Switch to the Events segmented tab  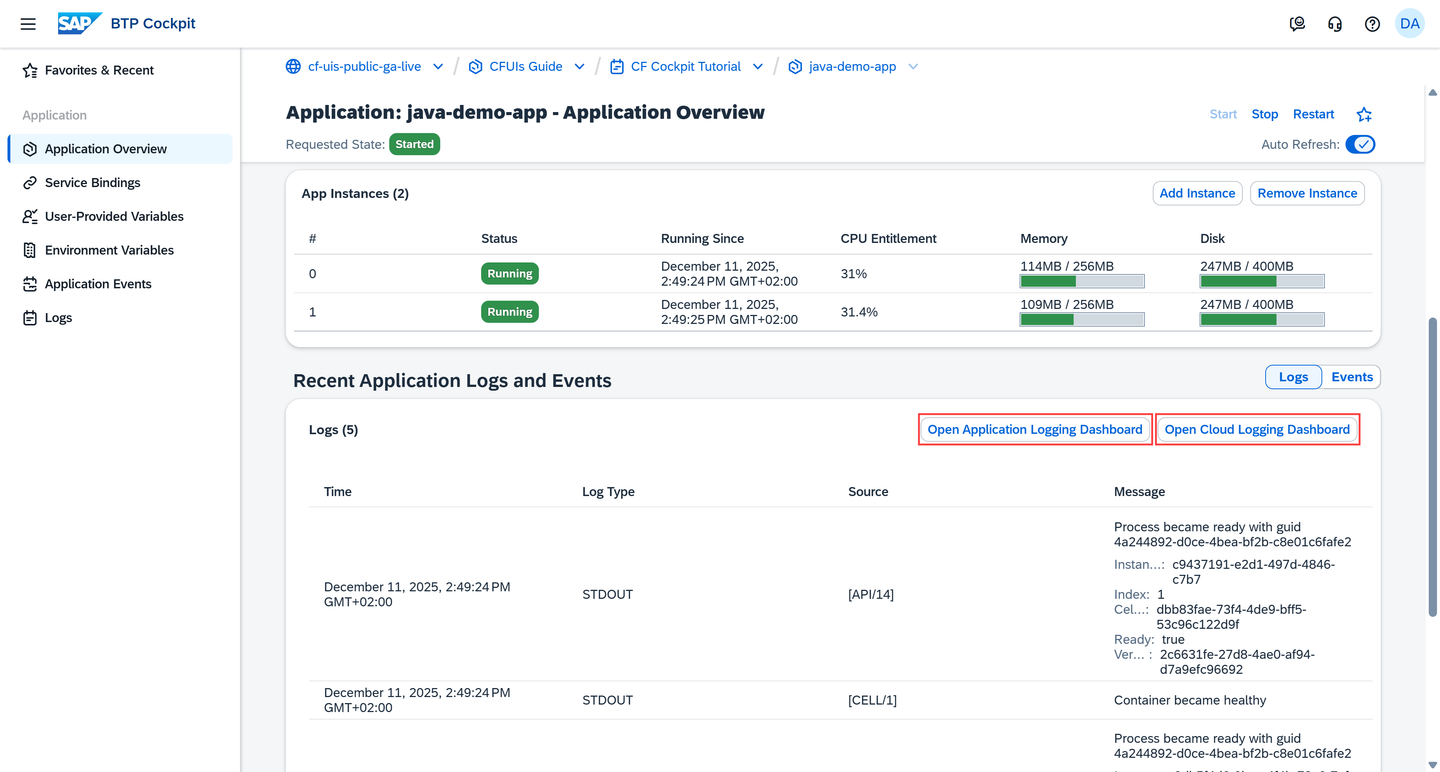[1352, 377]
